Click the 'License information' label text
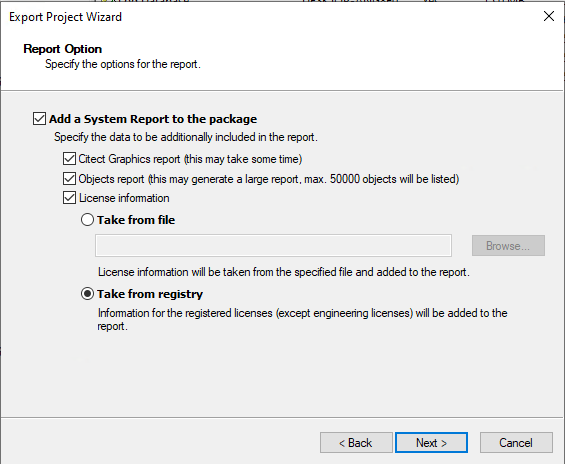 pos(124,198)
